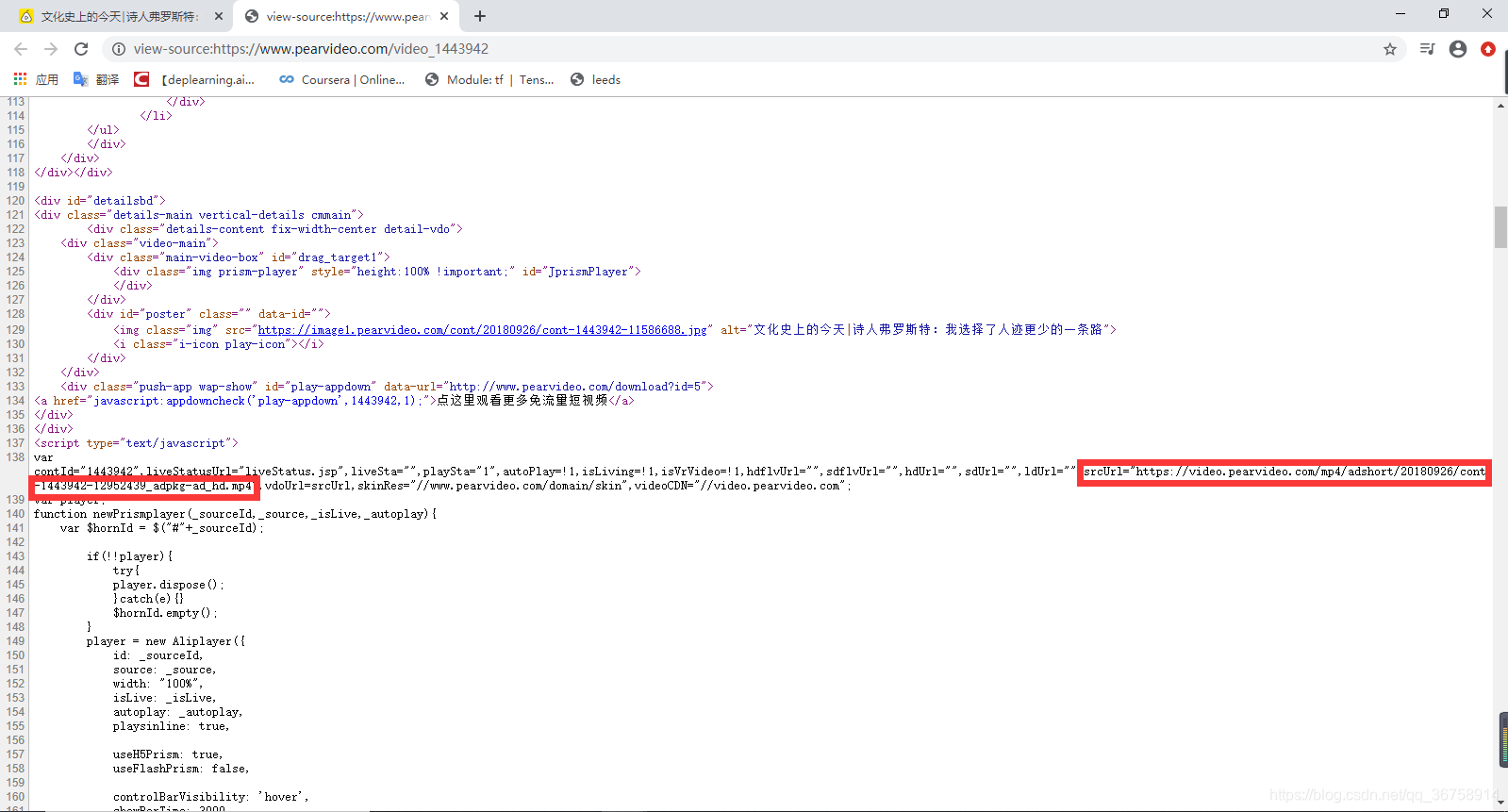Click the 'div id="poster"' line
Viewport: 1508px width, 812px height.
[x=209, y=314]
